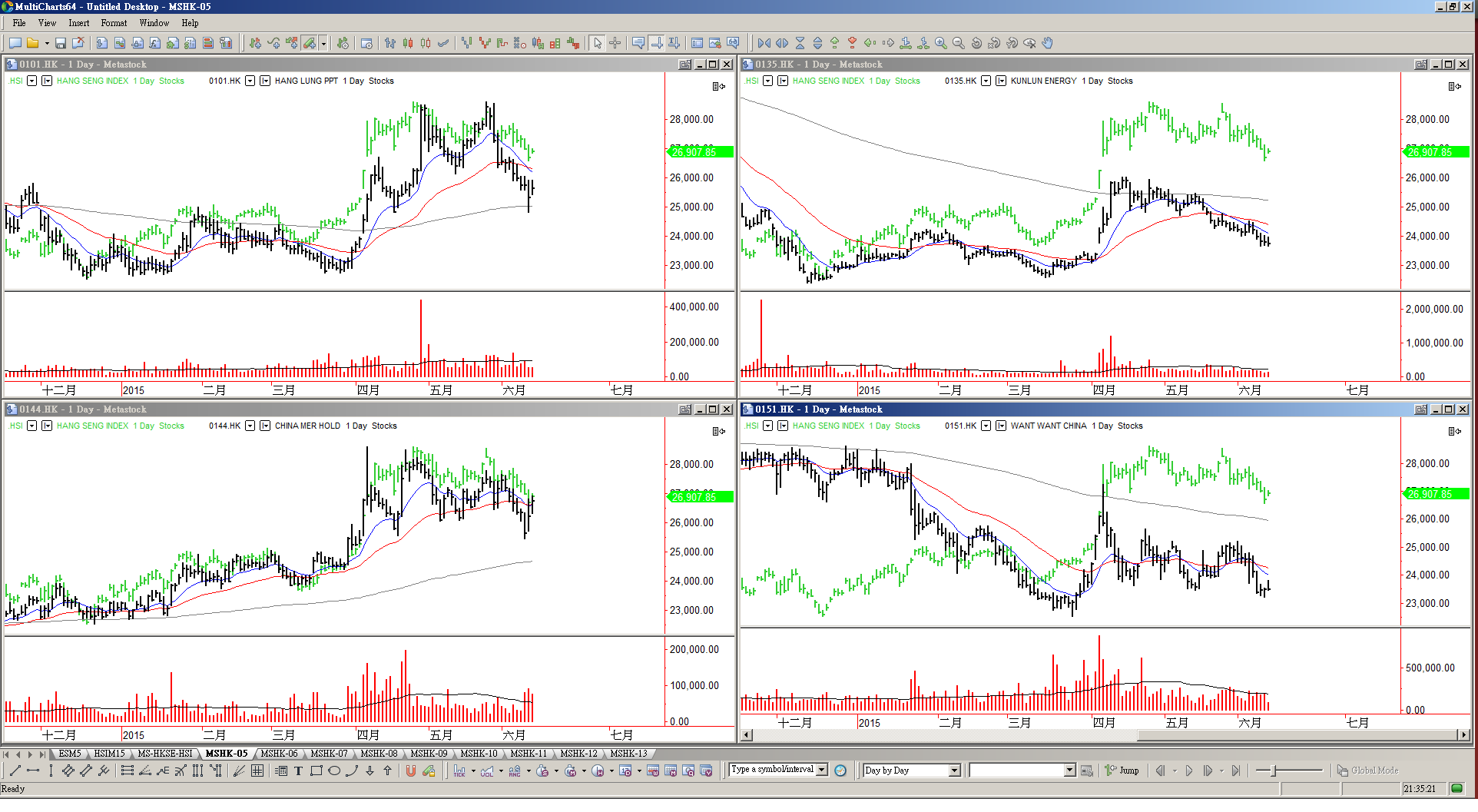
Task: Select the candlestick chart style icon
Action: (x=408, y=44)
